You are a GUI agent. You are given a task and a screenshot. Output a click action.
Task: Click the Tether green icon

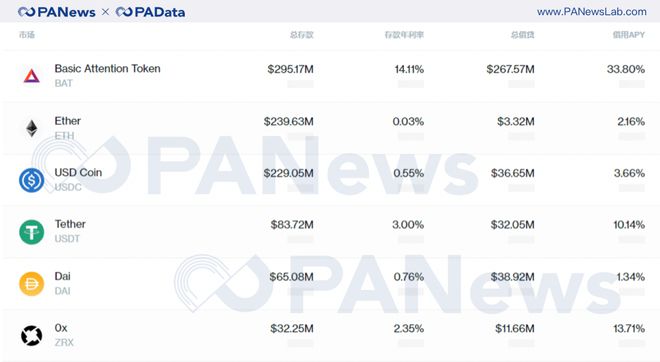point(32,232)
